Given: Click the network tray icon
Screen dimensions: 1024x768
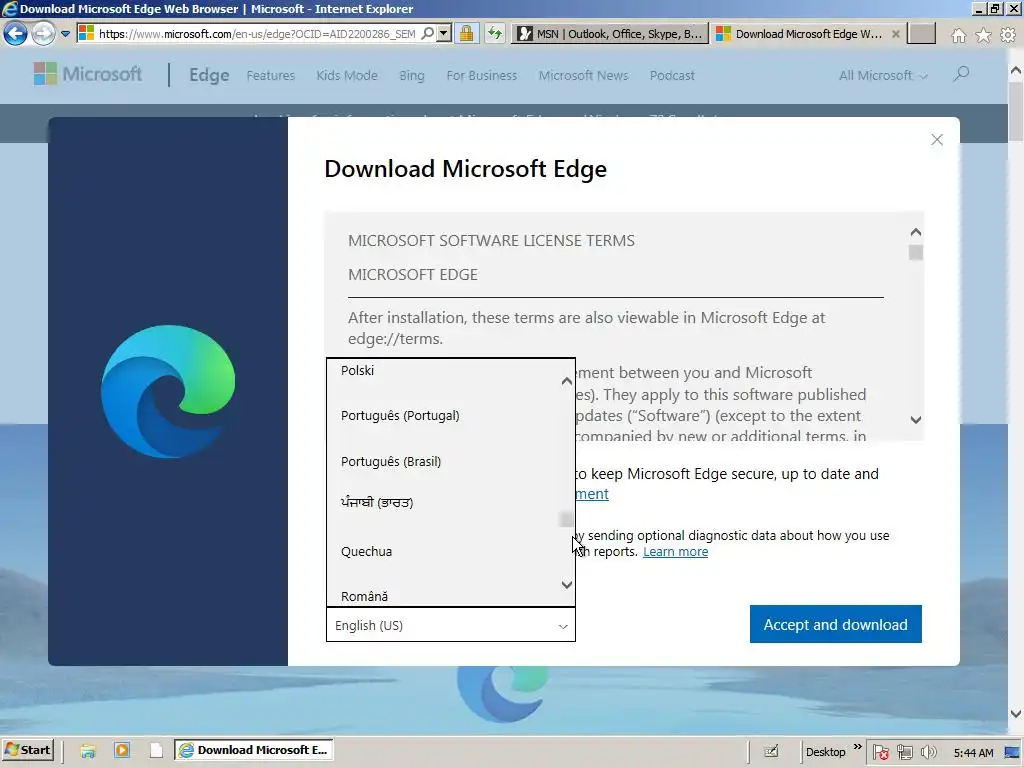Looking at the screenshot, I should click(x=904, y=753).
